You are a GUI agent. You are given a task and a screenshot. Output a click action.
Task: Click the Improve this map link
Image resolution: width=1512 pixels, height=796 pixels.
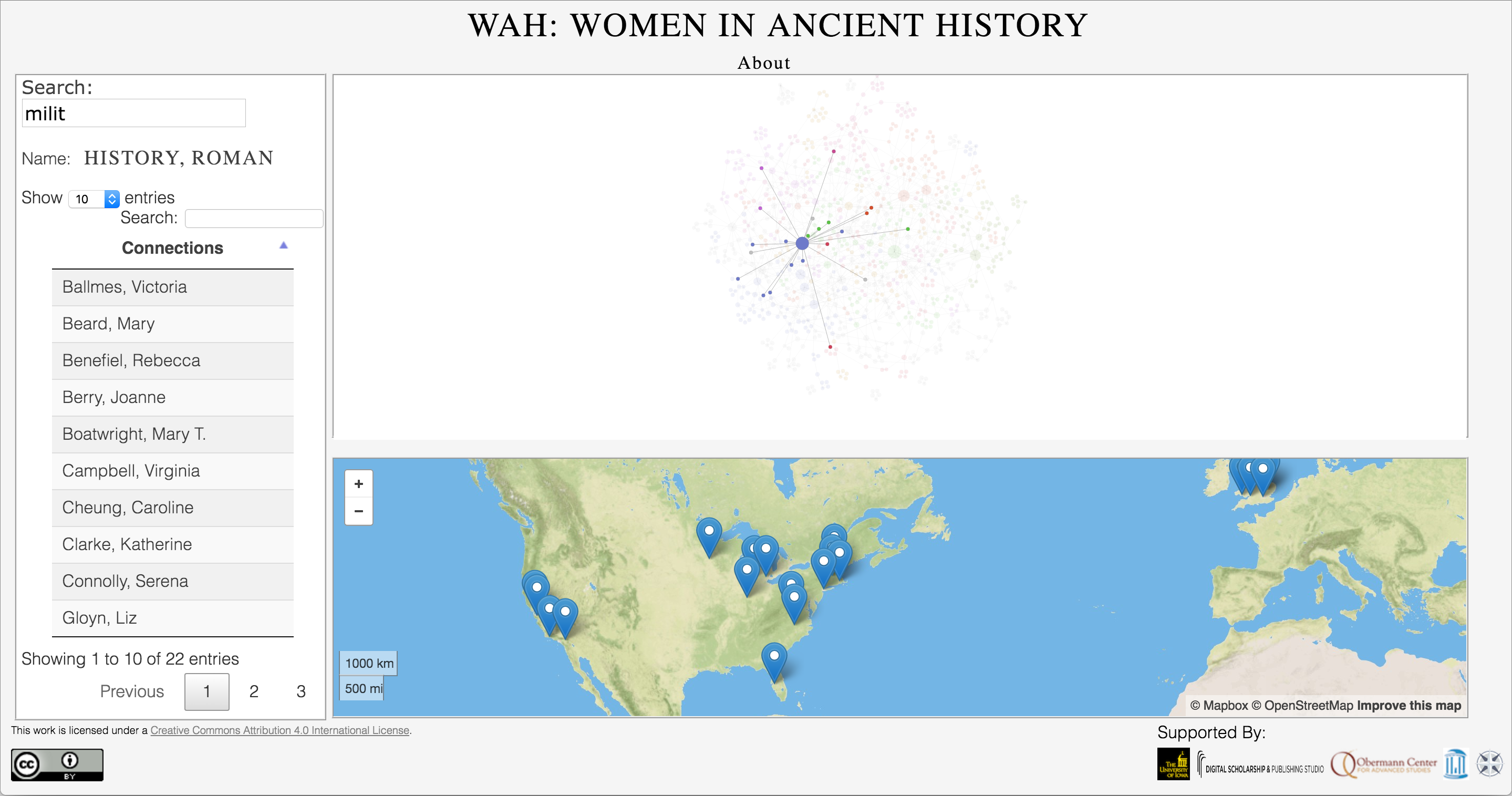1408,706
